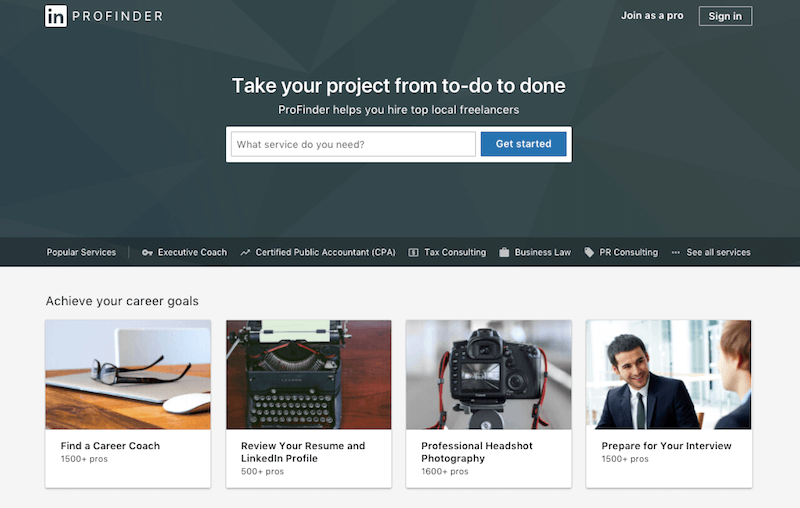
Task: Open the camera headshot photography image
Action: pos(489,375)
